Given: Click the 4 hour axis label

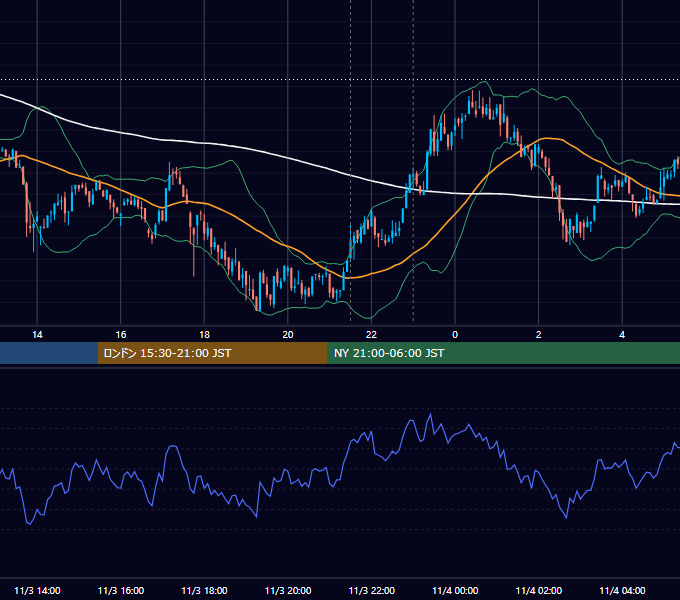Looking at the screenshot, I should [622, 335].
